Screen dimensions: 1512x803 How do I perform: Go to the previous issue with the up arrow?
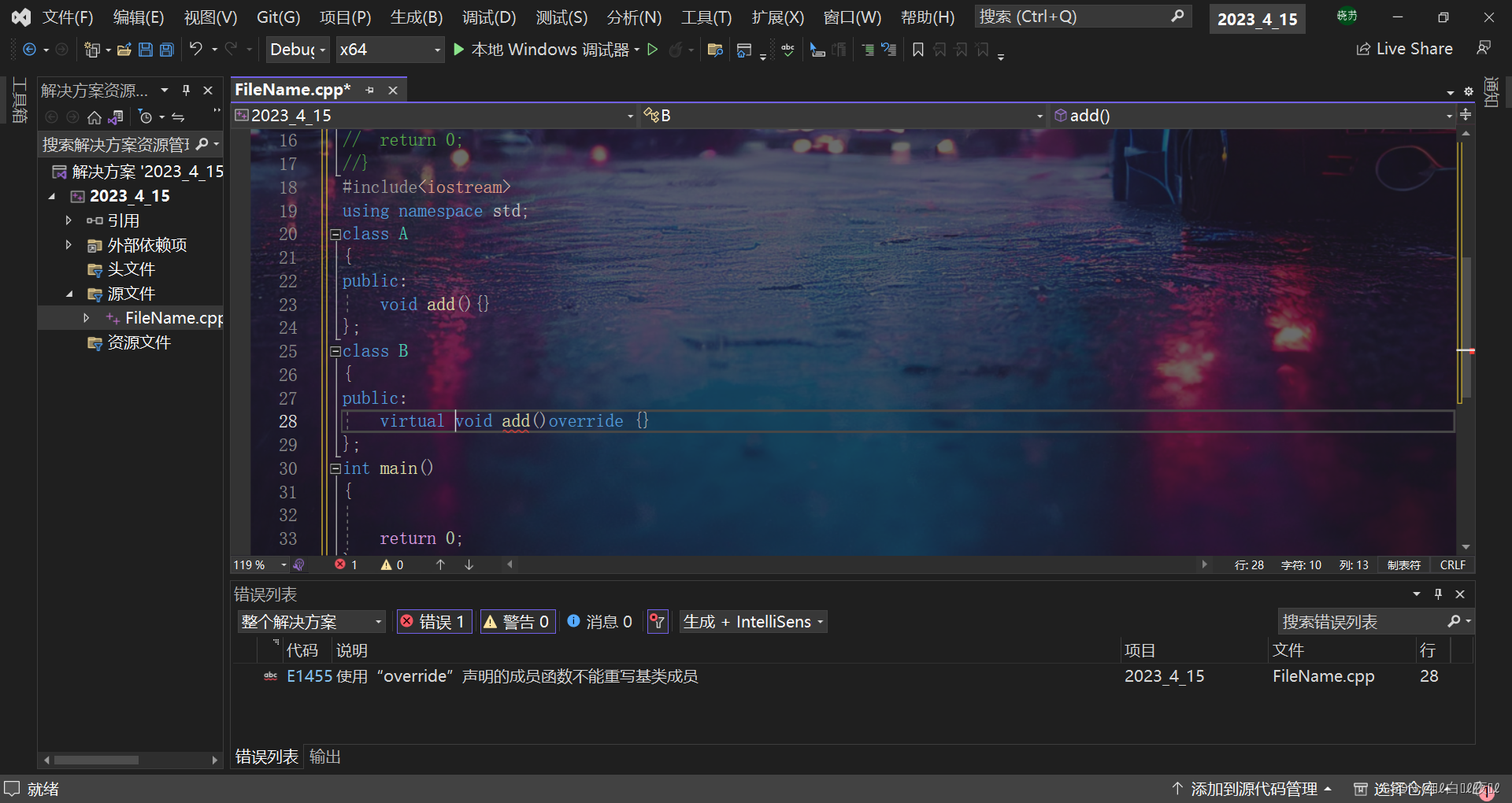tap(441, 564)
